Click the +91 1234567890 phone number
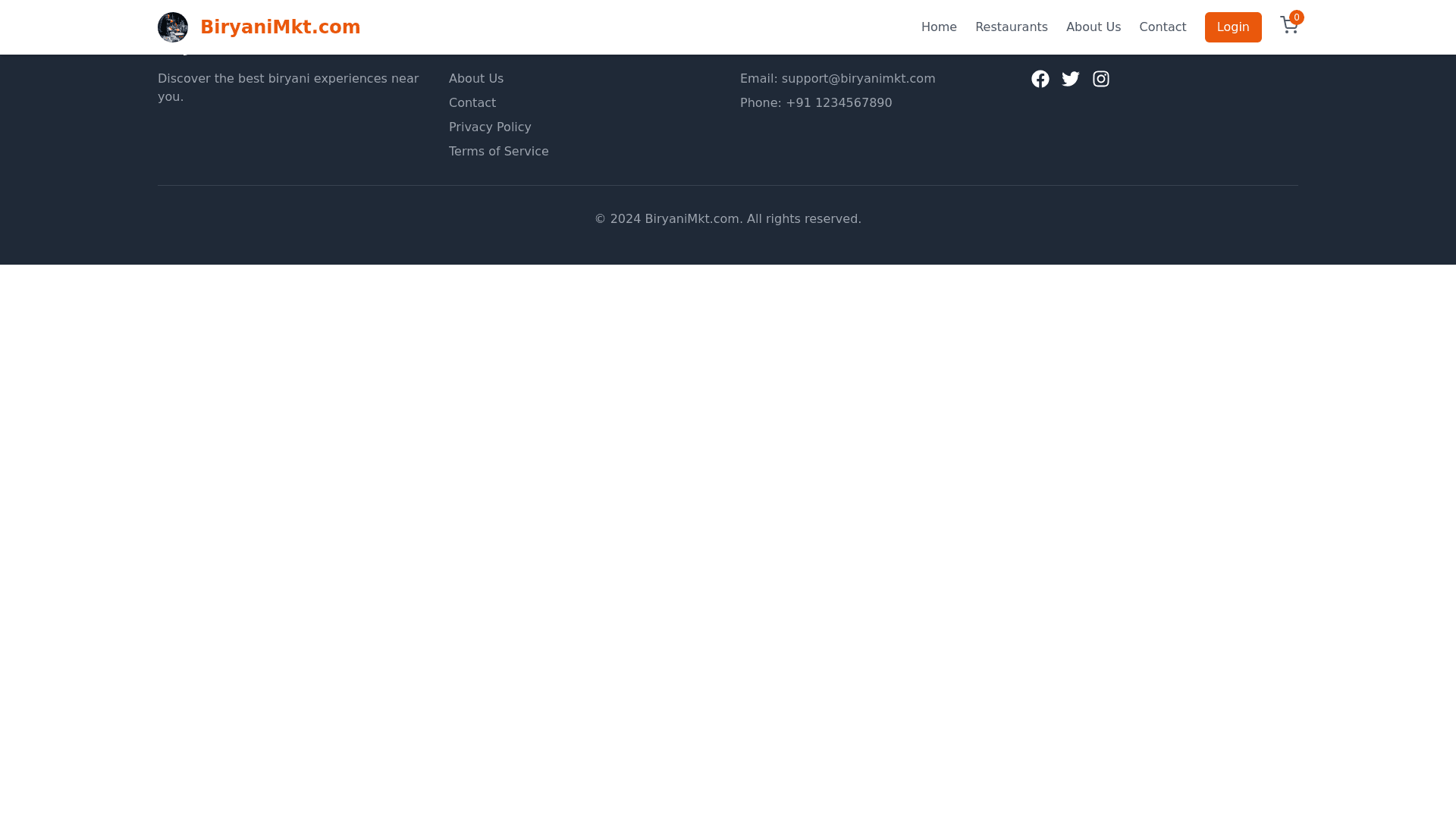Screen dimensions: 1456x819 pos(838,103)
